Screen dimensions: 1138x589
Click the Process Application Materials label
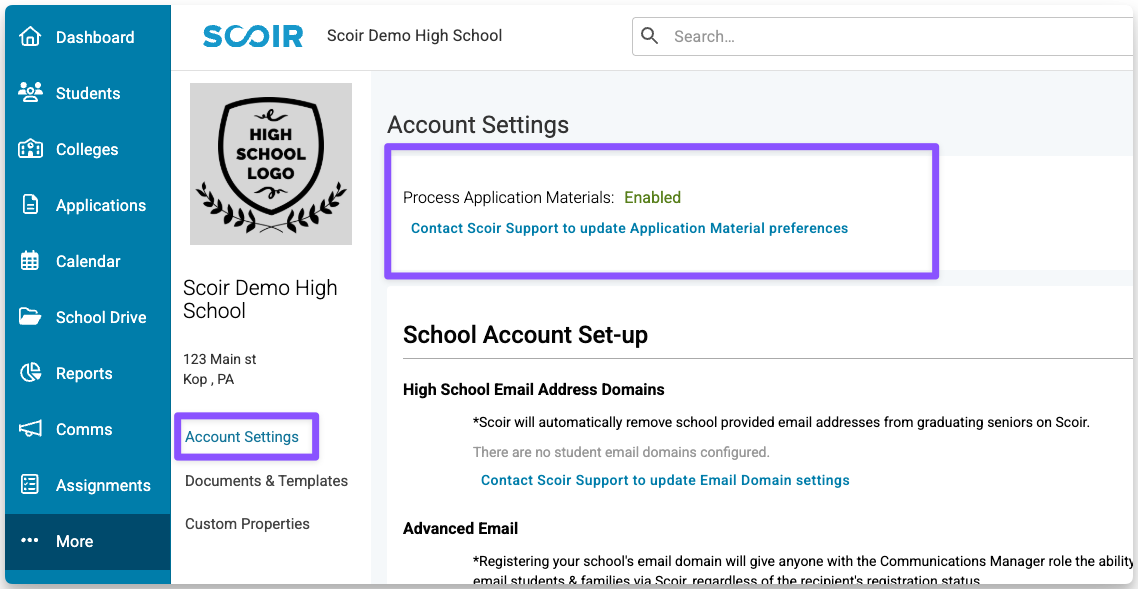click(x=509, y=197)
